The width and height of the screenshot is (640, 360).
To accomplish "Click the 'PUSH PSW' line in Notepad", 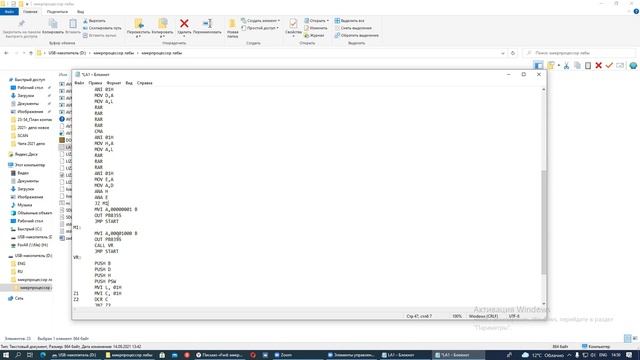I will [105, 281].
